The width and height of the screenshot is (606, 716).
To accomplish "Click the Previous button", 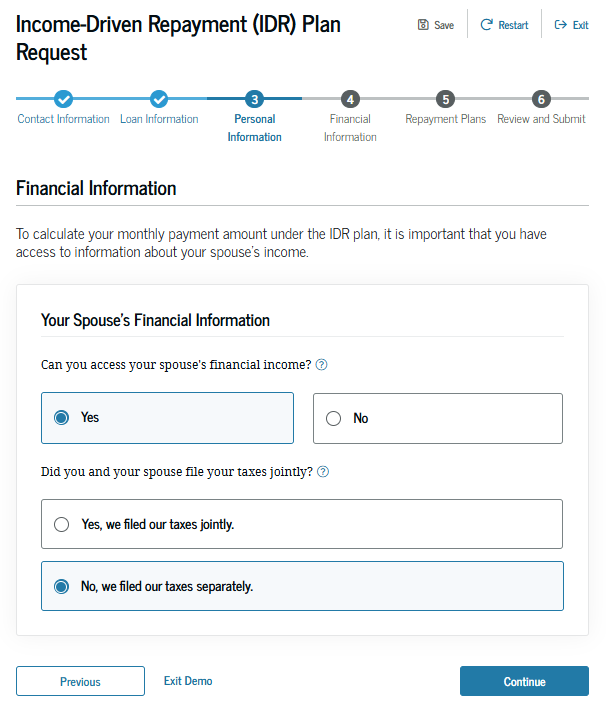I will pyautogui.click(x=80, y=681).
